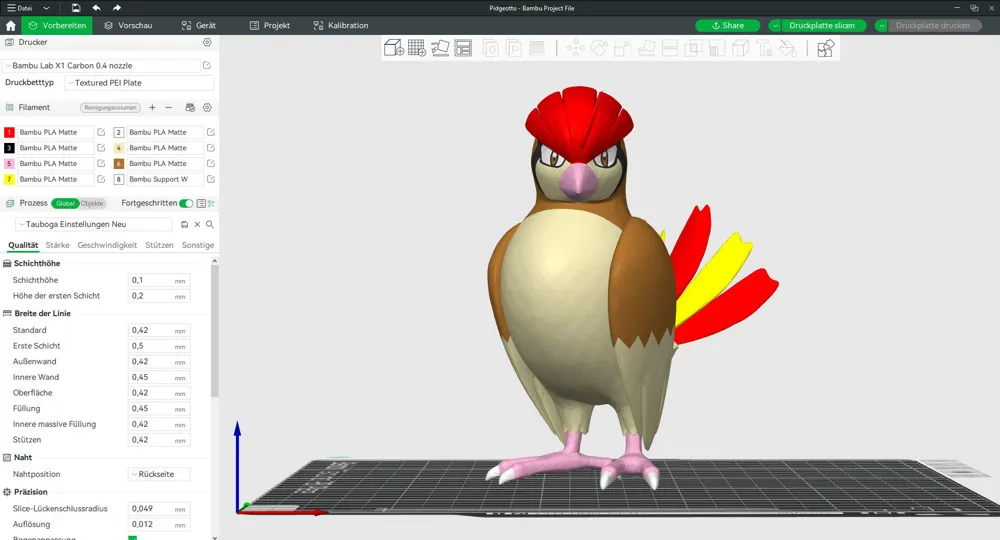Viewport: 1000px width, 540px height.
Task: Switch to the Vorschau tab
Action: coord(128,26)
